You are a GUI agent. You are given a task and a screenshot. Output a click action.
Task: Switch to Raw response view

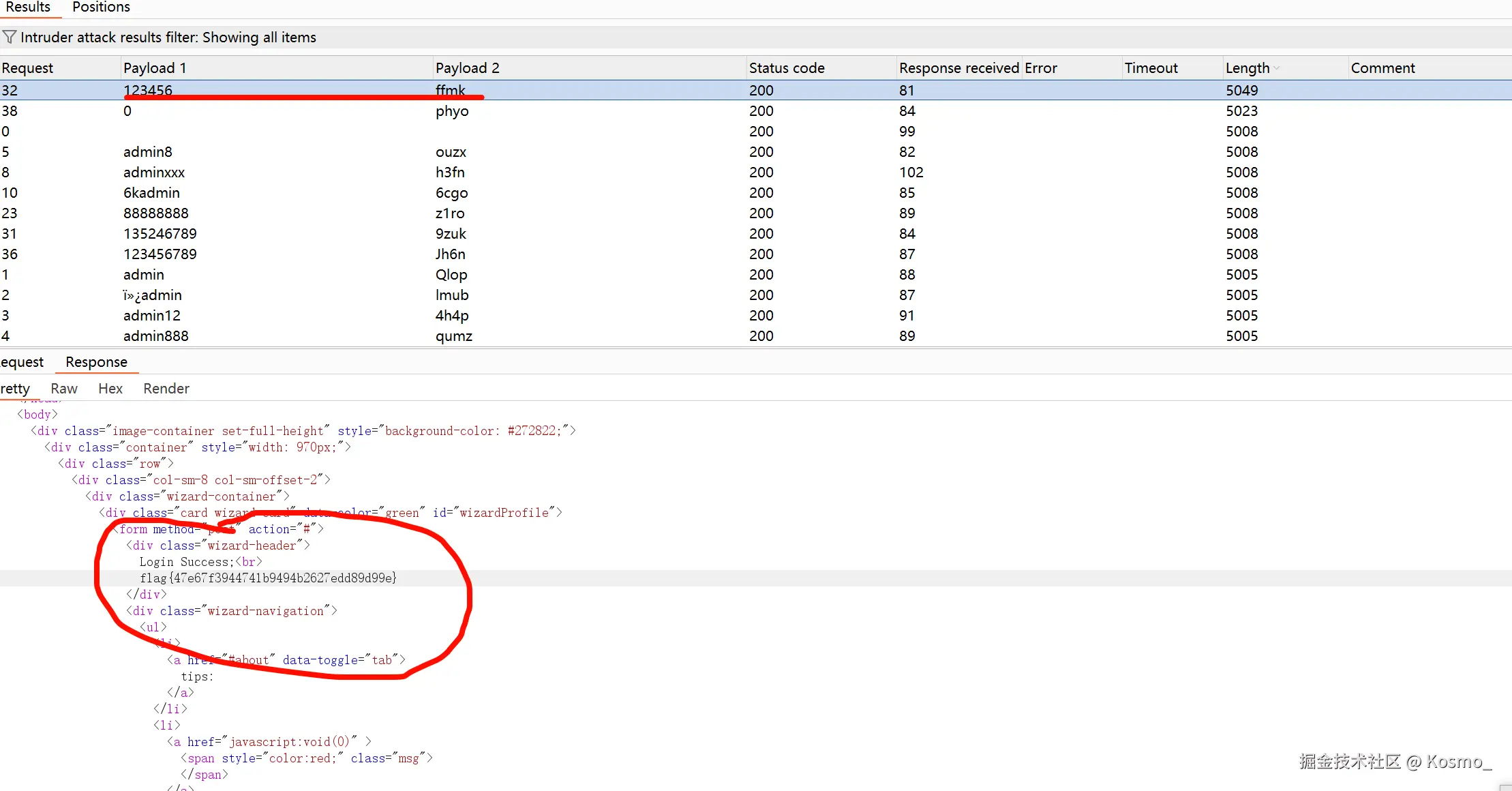pos(64,389)
